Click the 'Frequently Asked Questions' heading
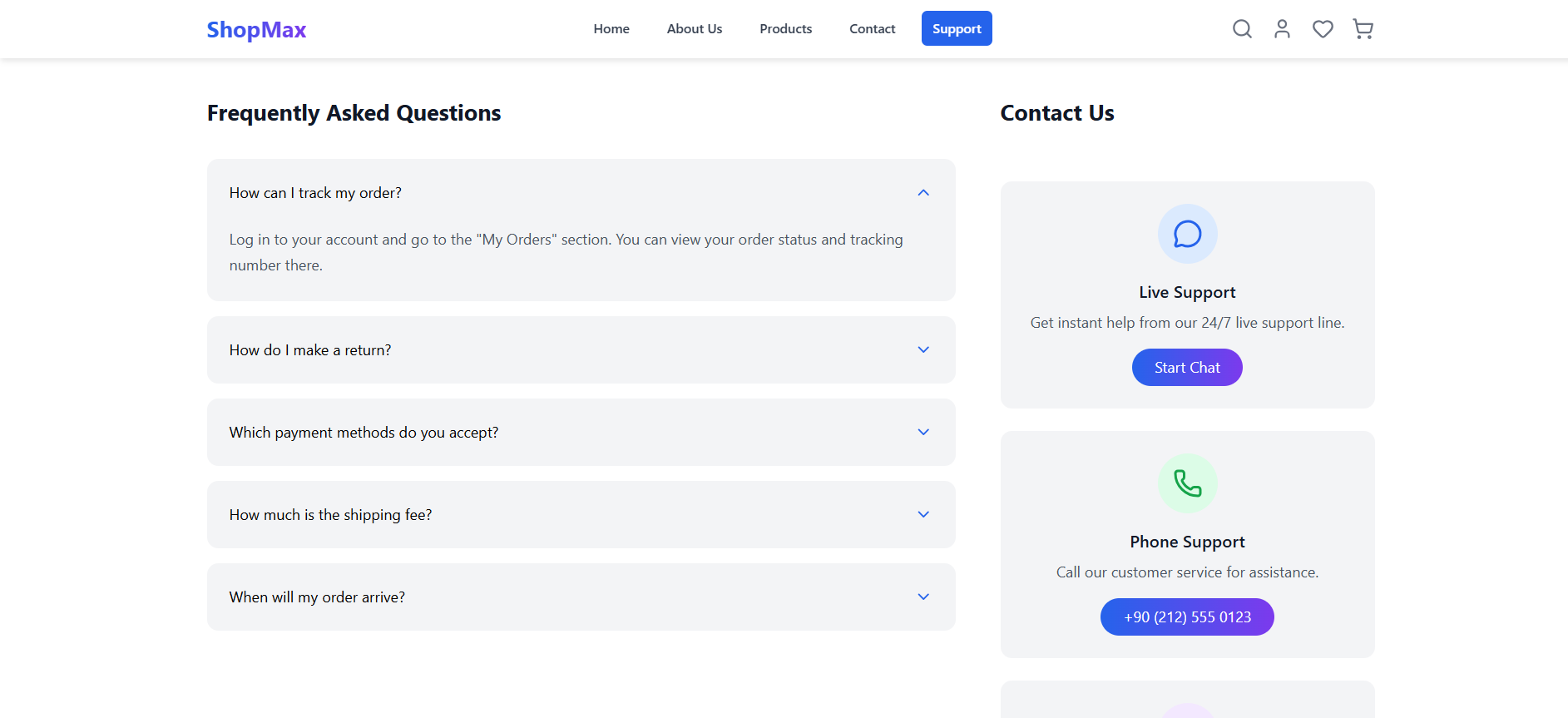Viewport: 1568px width, 718px height. coord(354,113)
